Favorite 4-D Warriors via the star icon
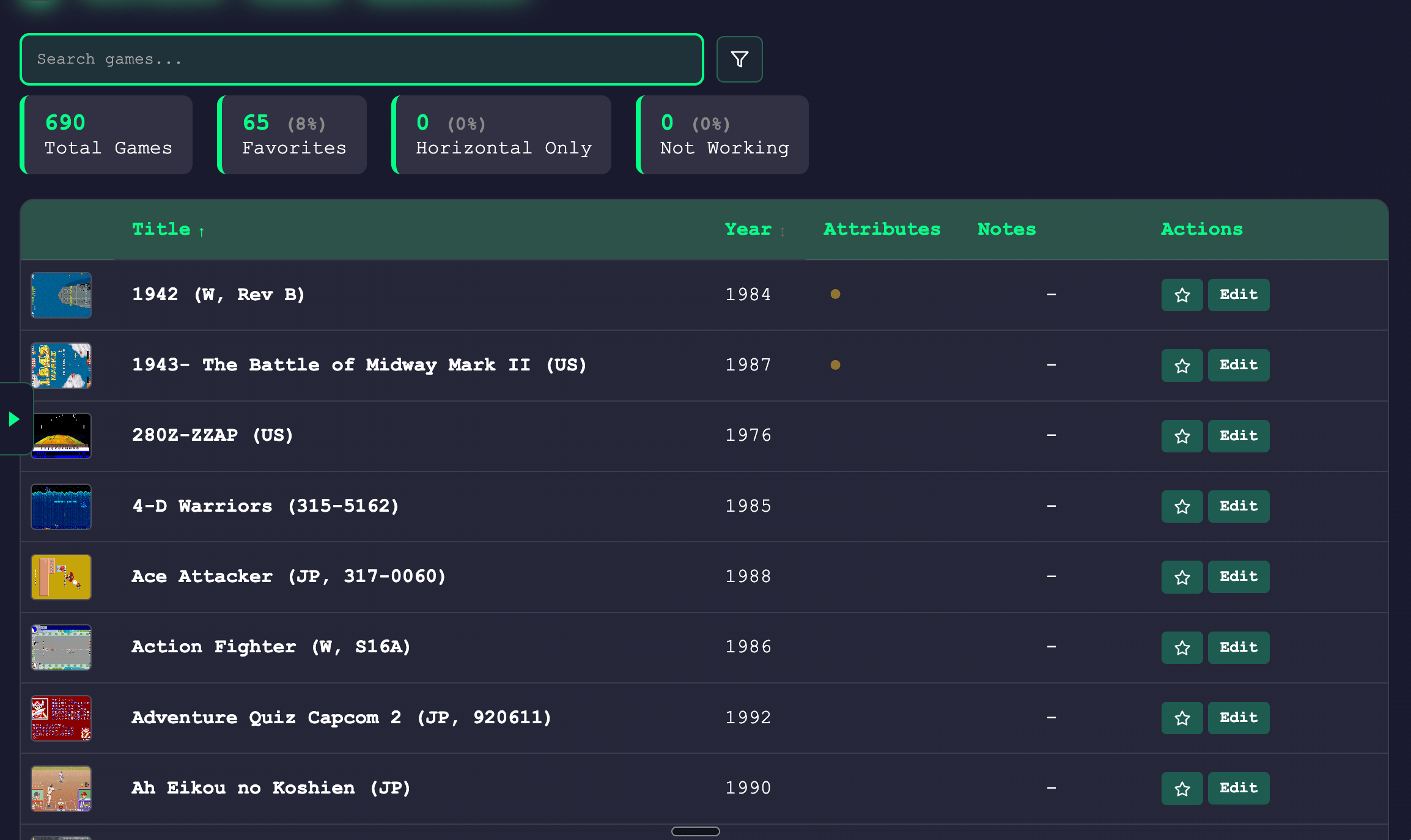 click(x=1181, y=506)
